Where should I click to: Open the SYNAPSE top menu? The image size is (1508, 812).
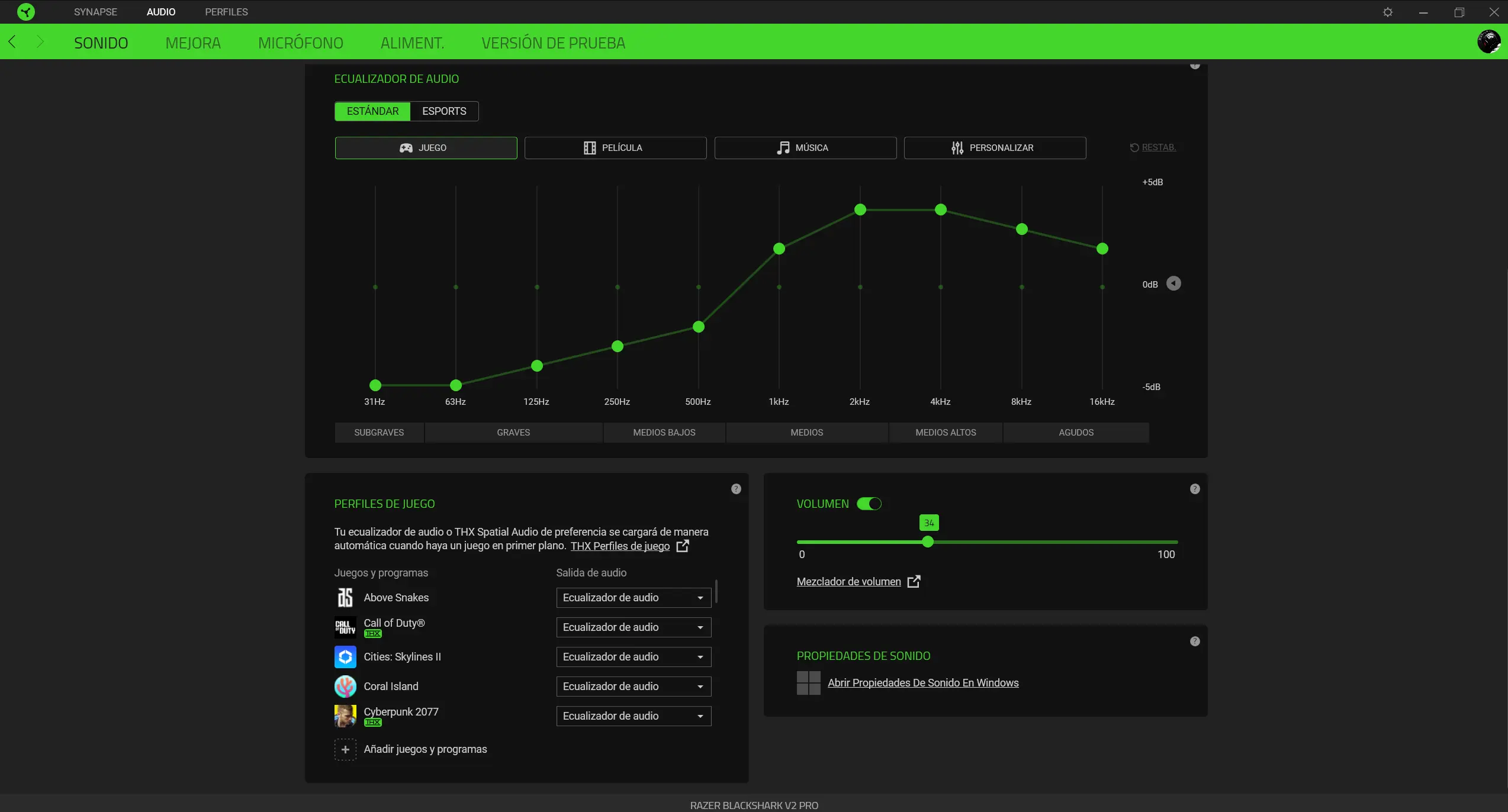(95, 12)
